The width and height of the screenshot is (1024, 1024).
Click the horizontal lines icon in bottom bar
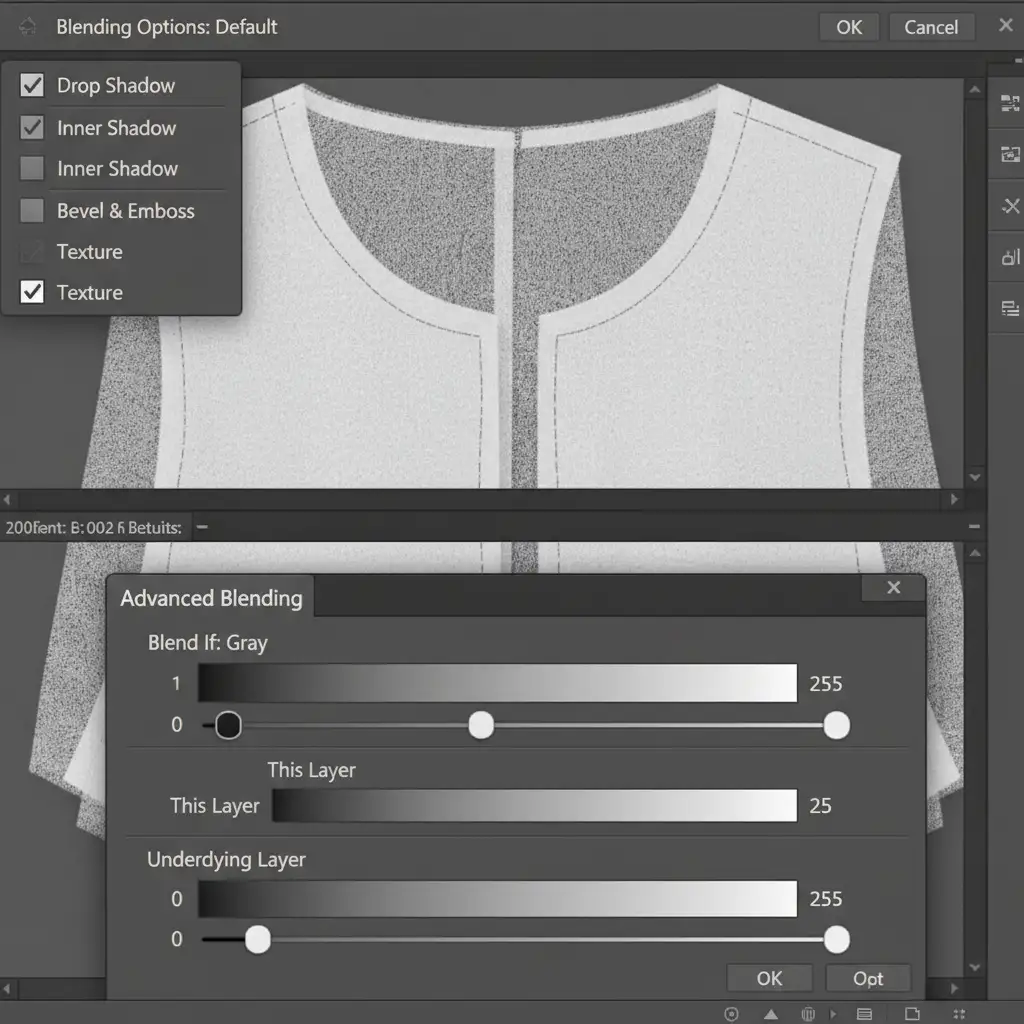(865, 1014)
